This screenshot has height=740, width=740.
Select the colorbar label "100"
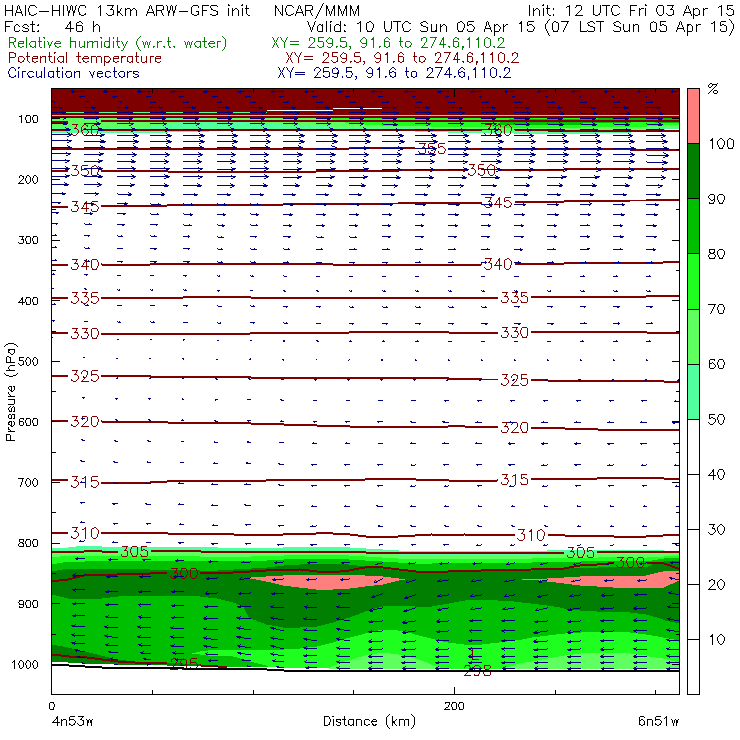pos(721,143)
